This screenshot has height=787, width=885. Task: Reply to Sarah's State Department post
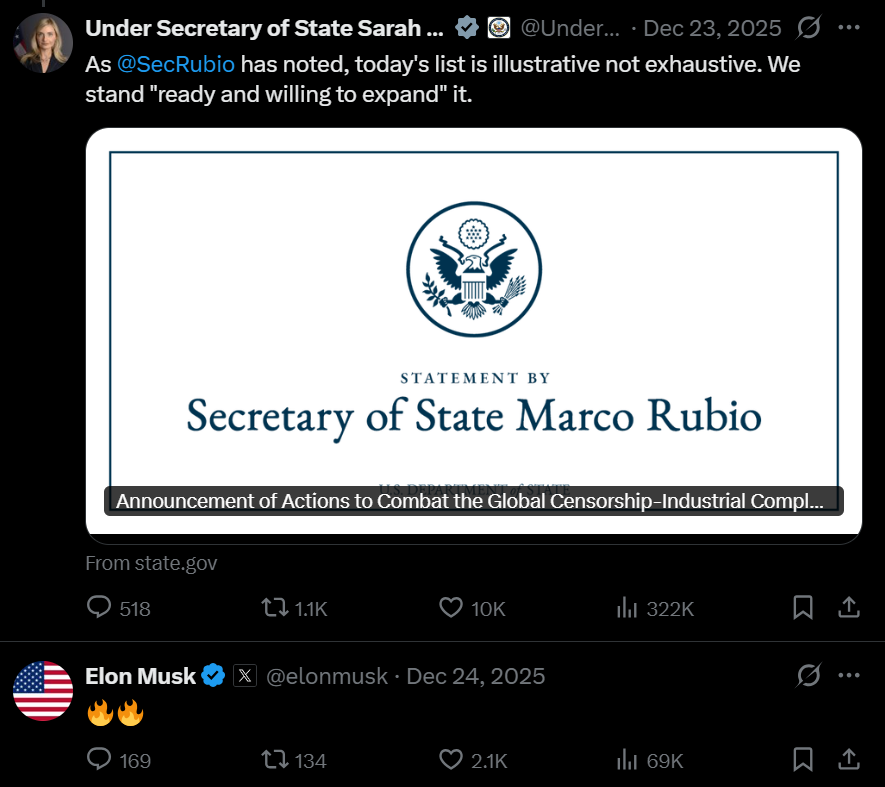(100, 608)
